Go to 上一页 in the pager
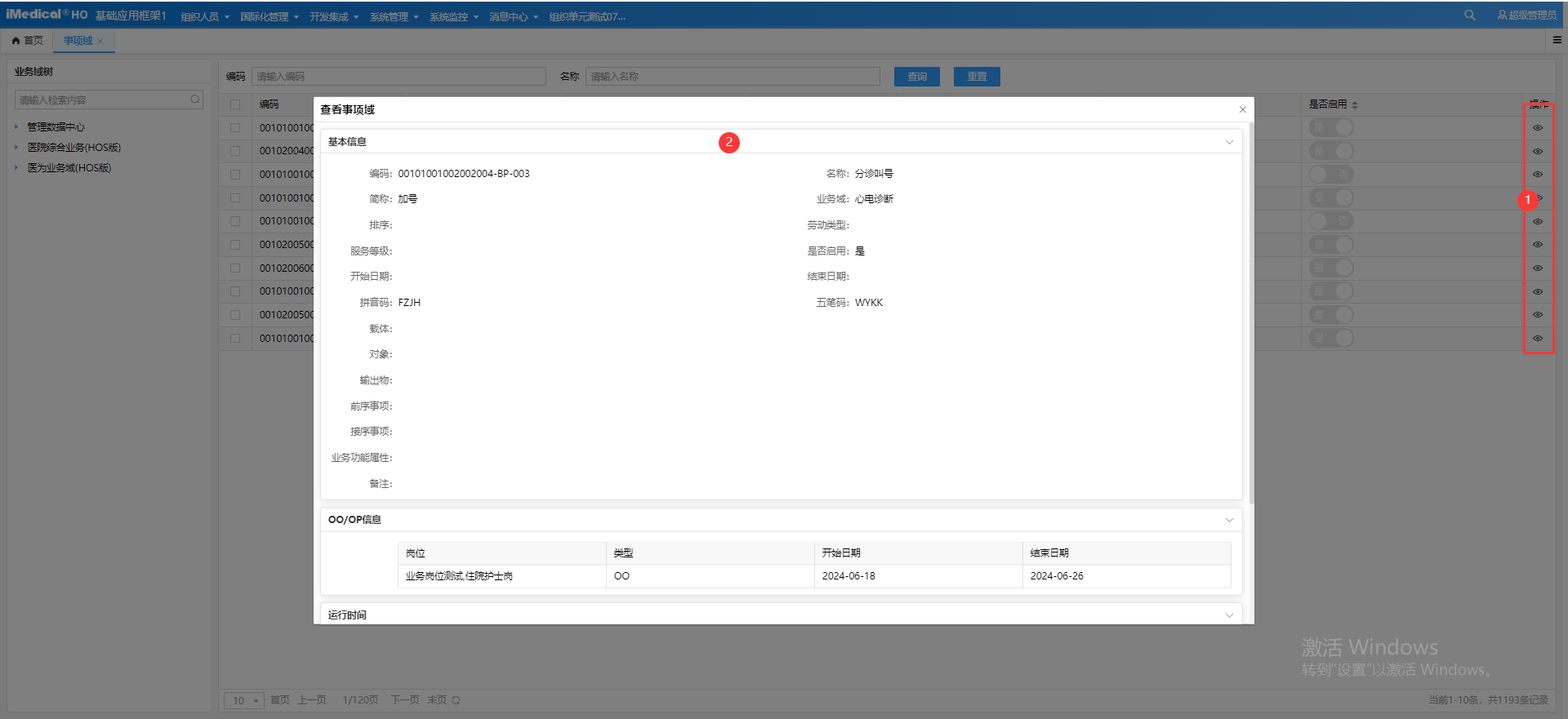Image resolution: width=1568 pixels, height=719 pixels. (x=312, y=700)
